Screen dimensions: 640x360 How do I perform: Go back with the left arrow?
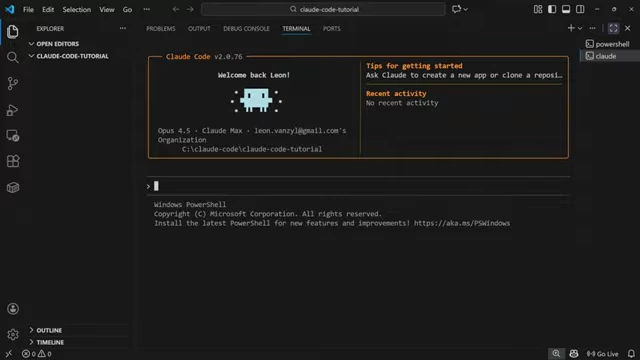(x=176, y=9)
